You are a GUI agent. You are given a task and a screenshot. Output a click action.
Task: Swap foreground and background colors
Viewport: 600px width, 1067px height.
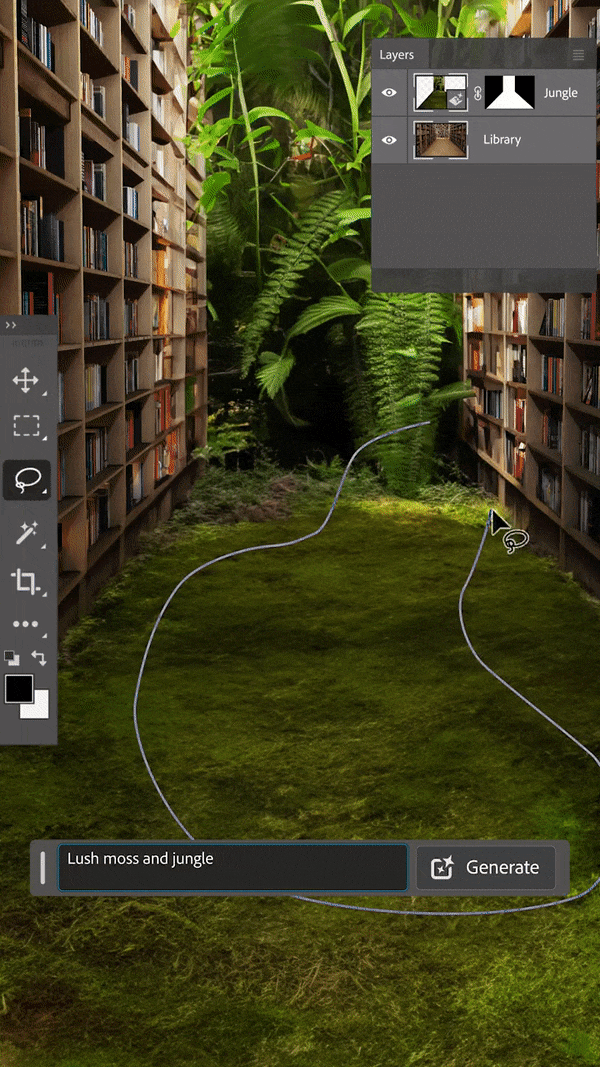(x=39, y=658)
